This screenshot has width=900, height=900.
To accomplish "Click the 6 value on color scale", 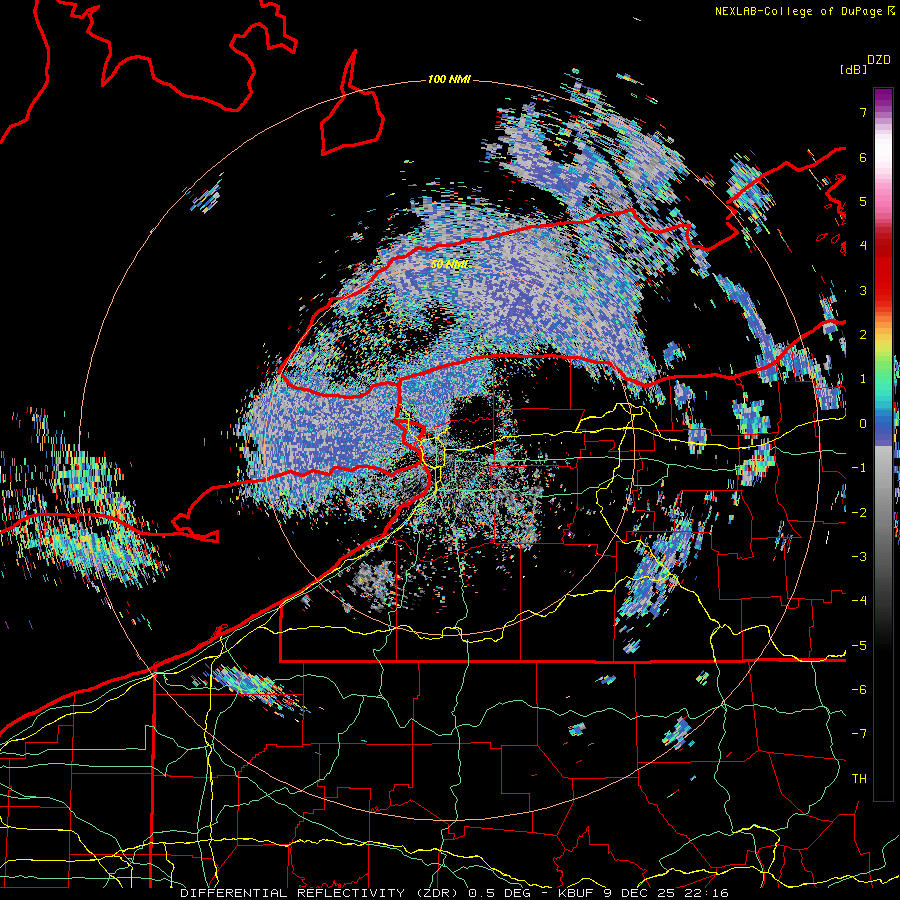I will [863, 157].
